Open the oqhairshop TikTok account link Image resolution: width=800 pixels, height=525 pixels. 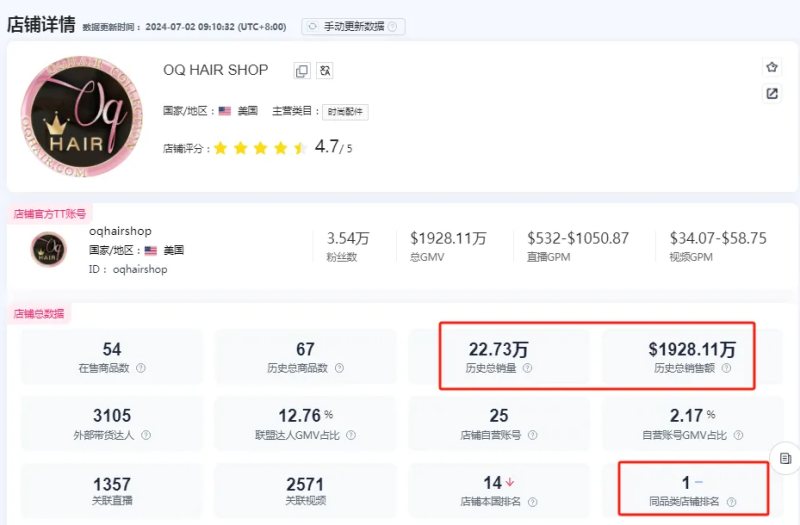tap(120, 231)
